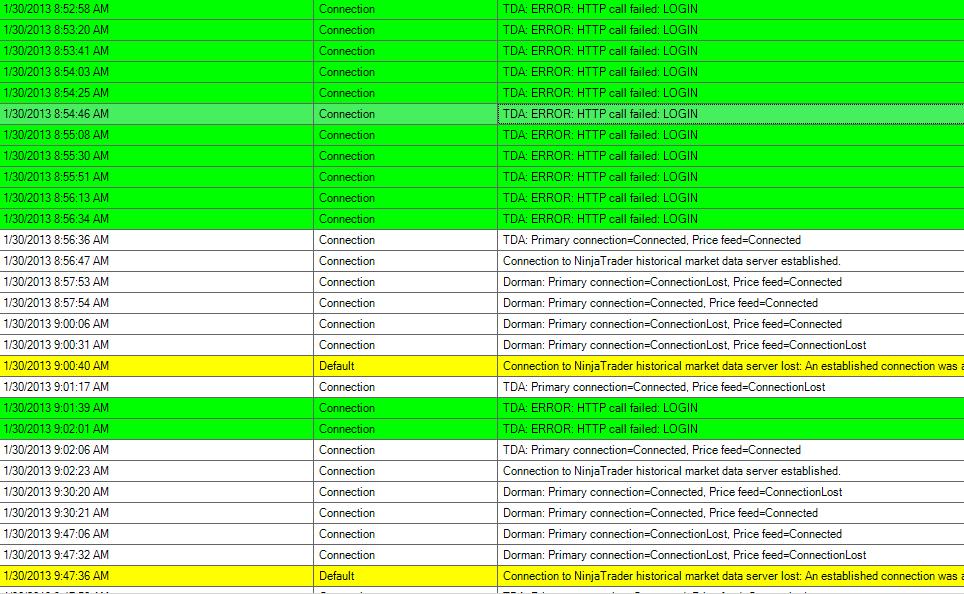Click the historical server established message at 8:56:47
The image size is (964, 594).
pyautogui.click(x=731, y=261)
